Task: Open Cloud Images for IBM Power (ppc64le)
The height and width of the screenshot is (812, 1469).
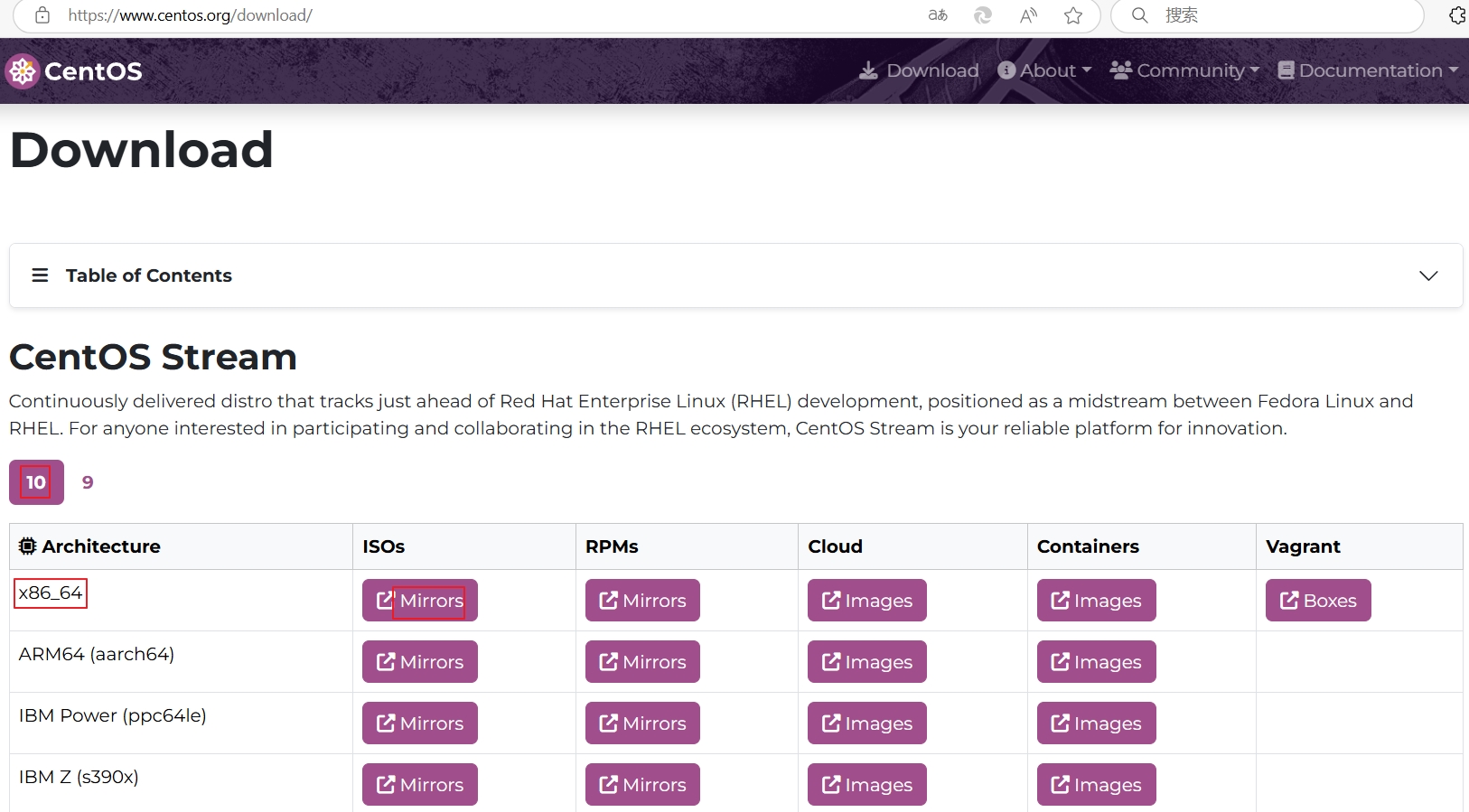Action: (867, 723)
